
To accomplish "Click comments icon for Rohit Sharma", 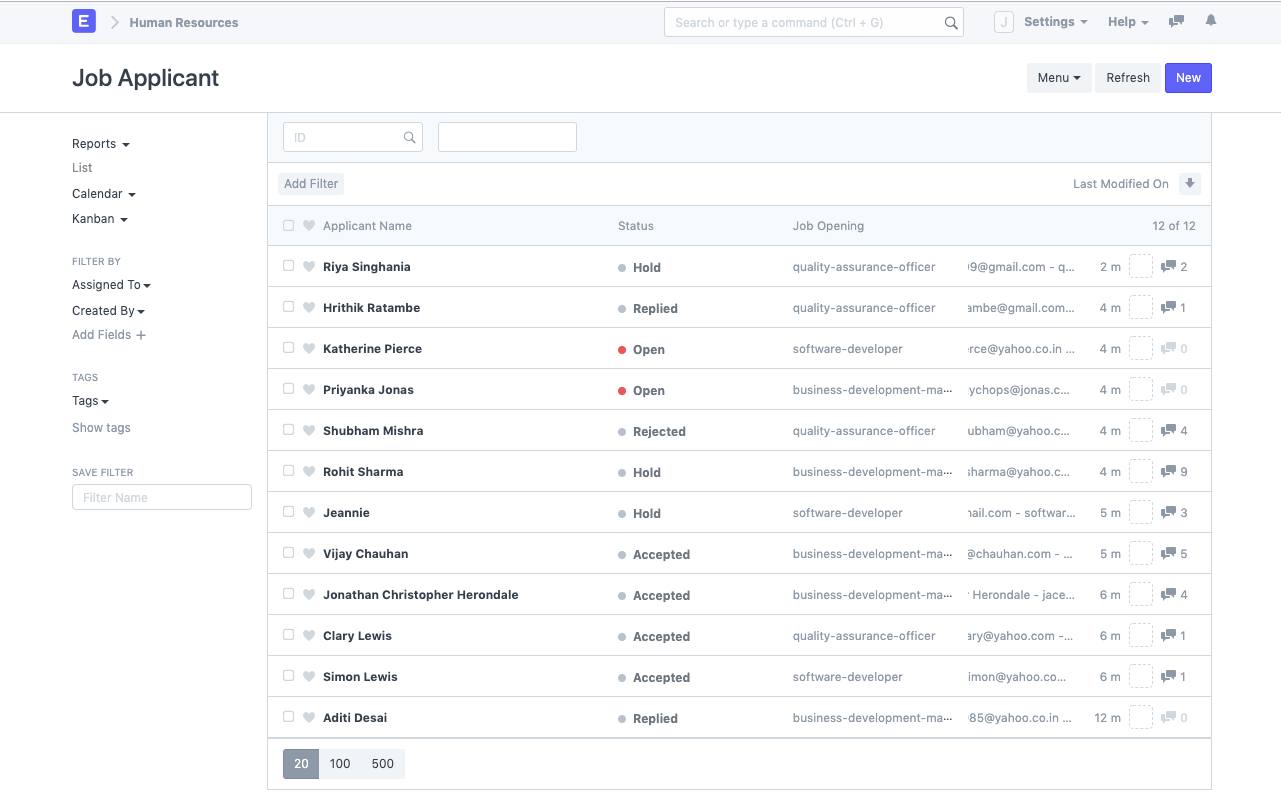I will tap(1168, 471).
